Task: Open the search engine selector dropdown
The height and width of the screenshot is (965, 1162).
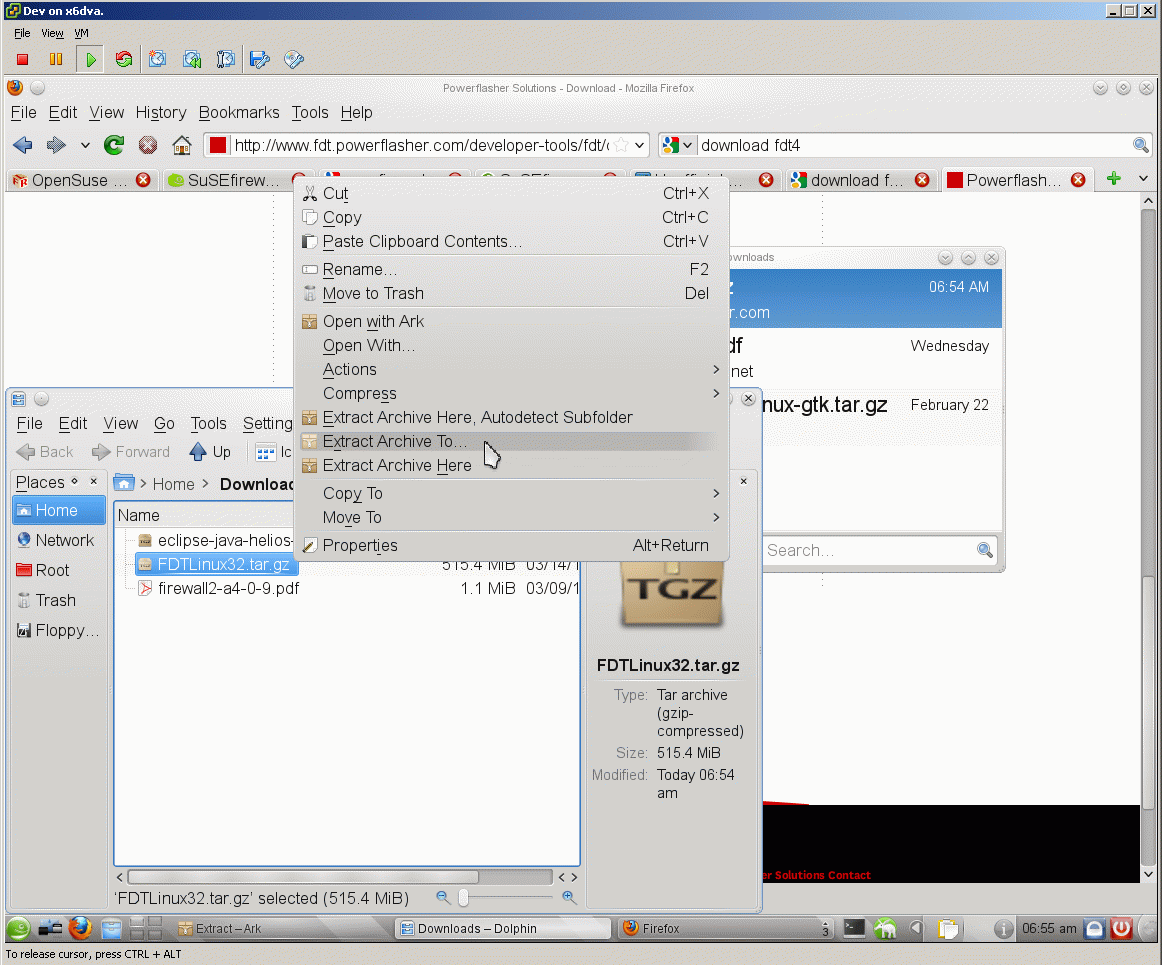Action: tap(677, 145)
